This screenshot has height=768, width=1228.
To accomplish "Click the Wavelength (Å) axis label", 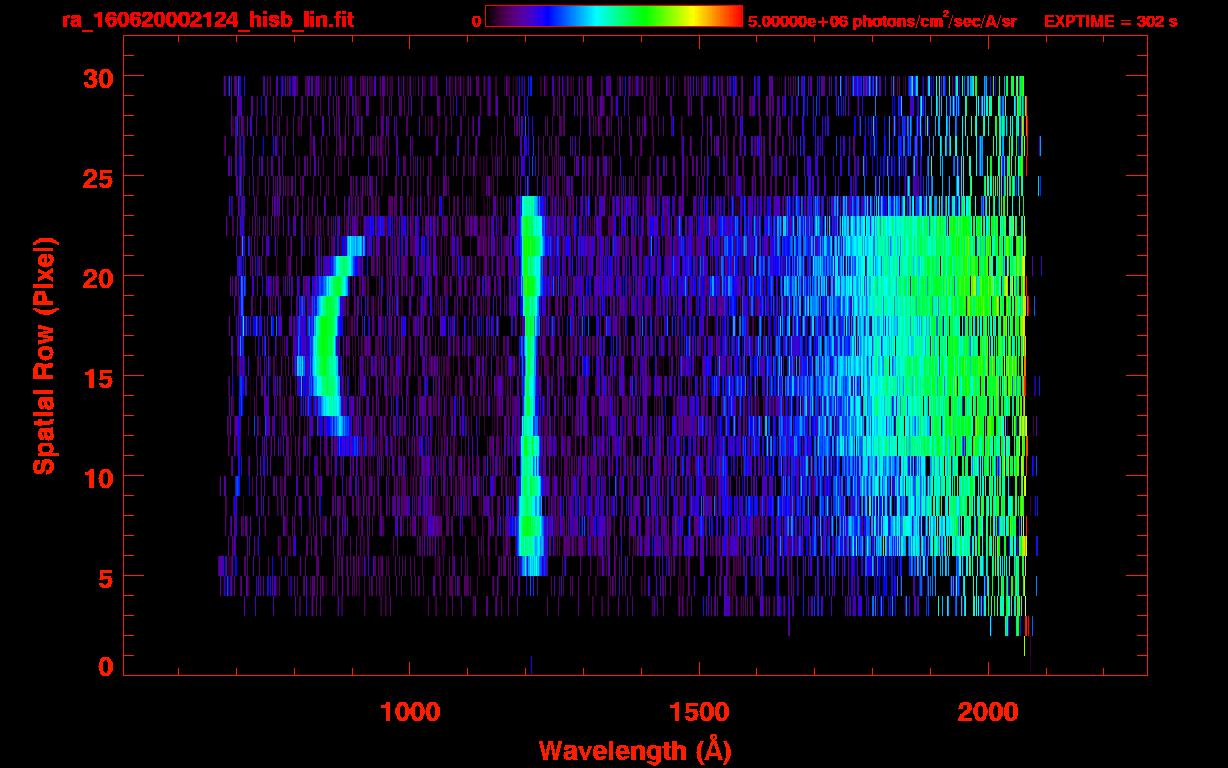I will click(634, 750).
